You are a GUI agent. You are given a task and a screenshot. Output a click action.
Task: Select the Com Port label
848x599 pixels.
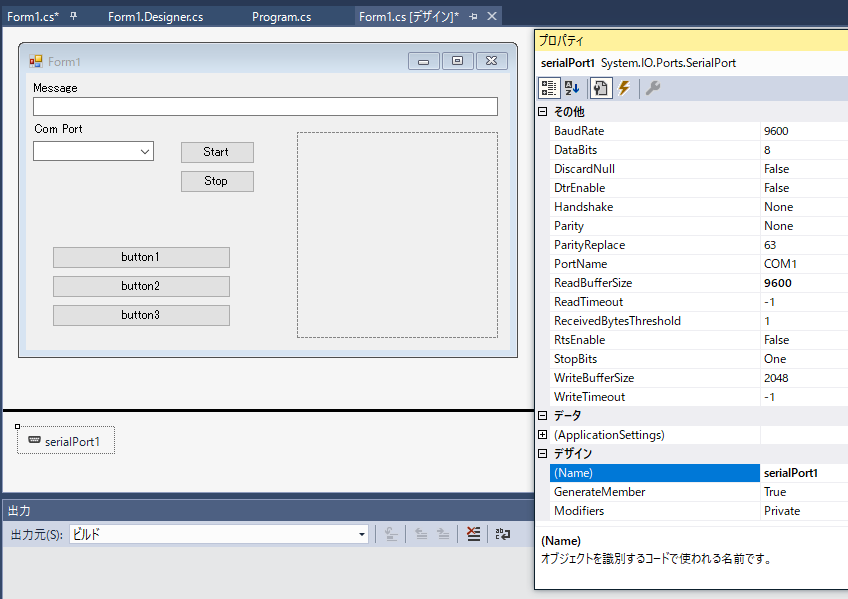tap(58, 129)
